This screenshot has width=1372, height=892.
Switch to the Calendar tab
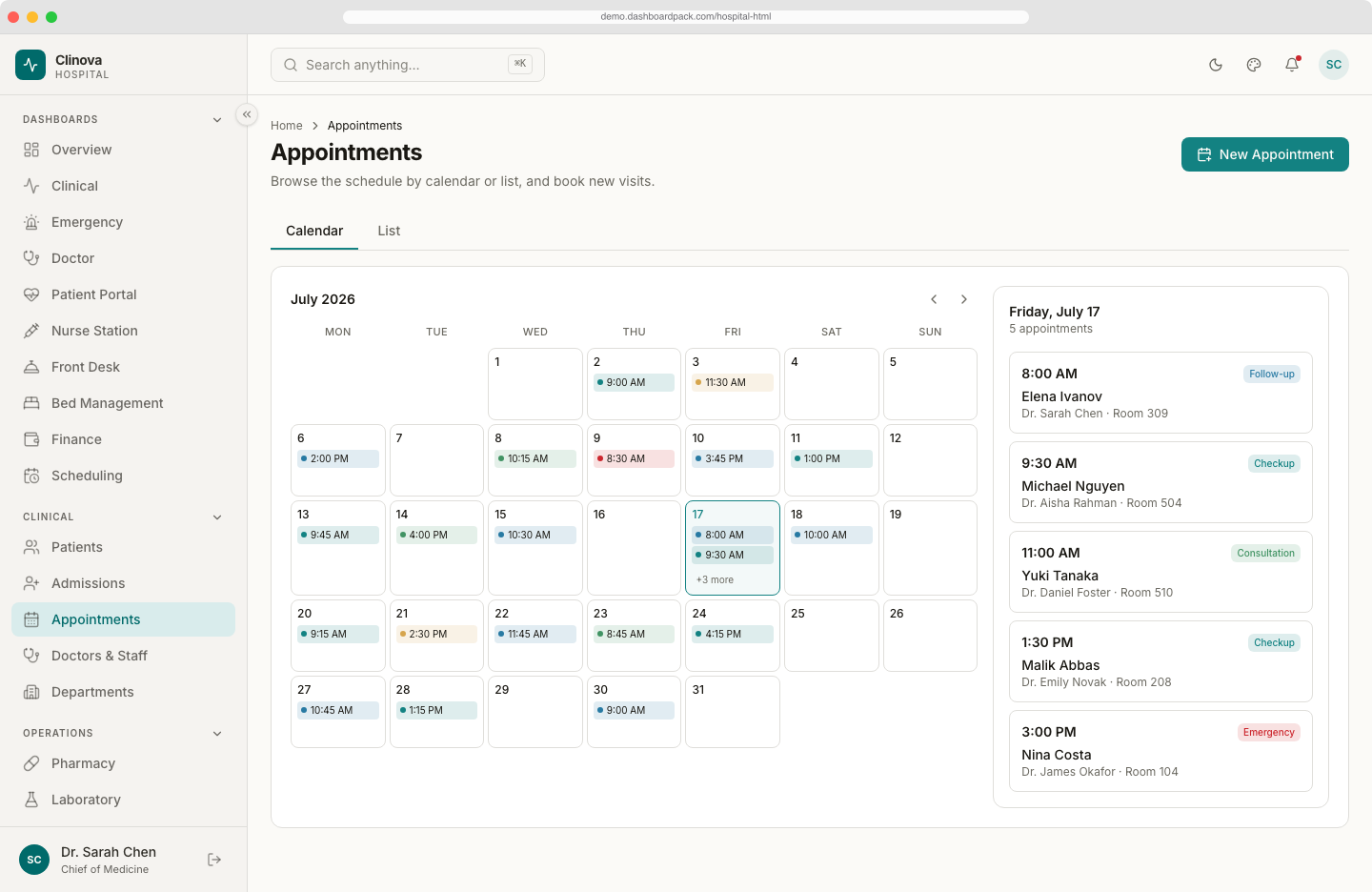point(314,231)
